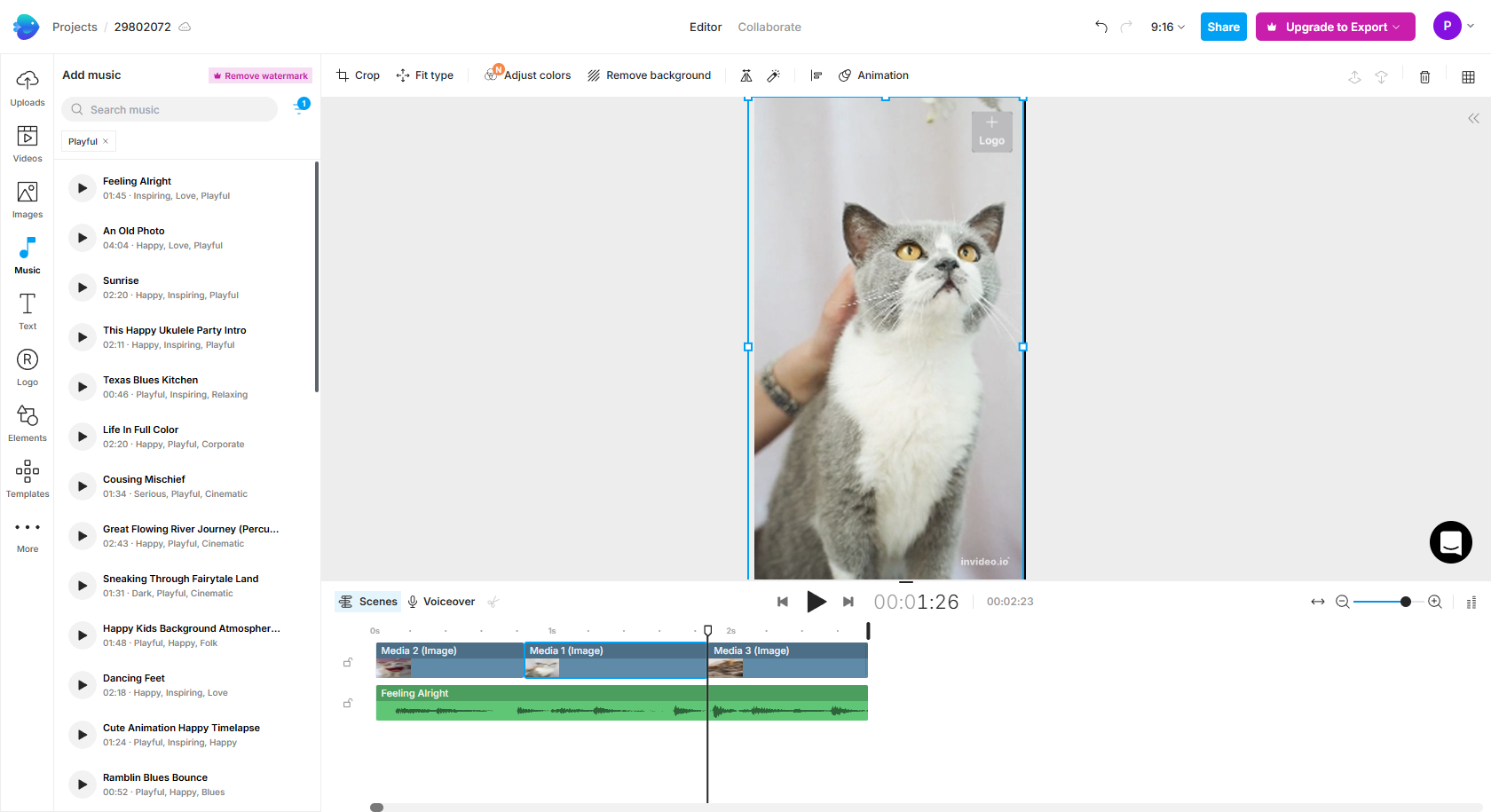Zoom in the timeline
This screenshot has width=1491, height=812.
point(1435,602)
